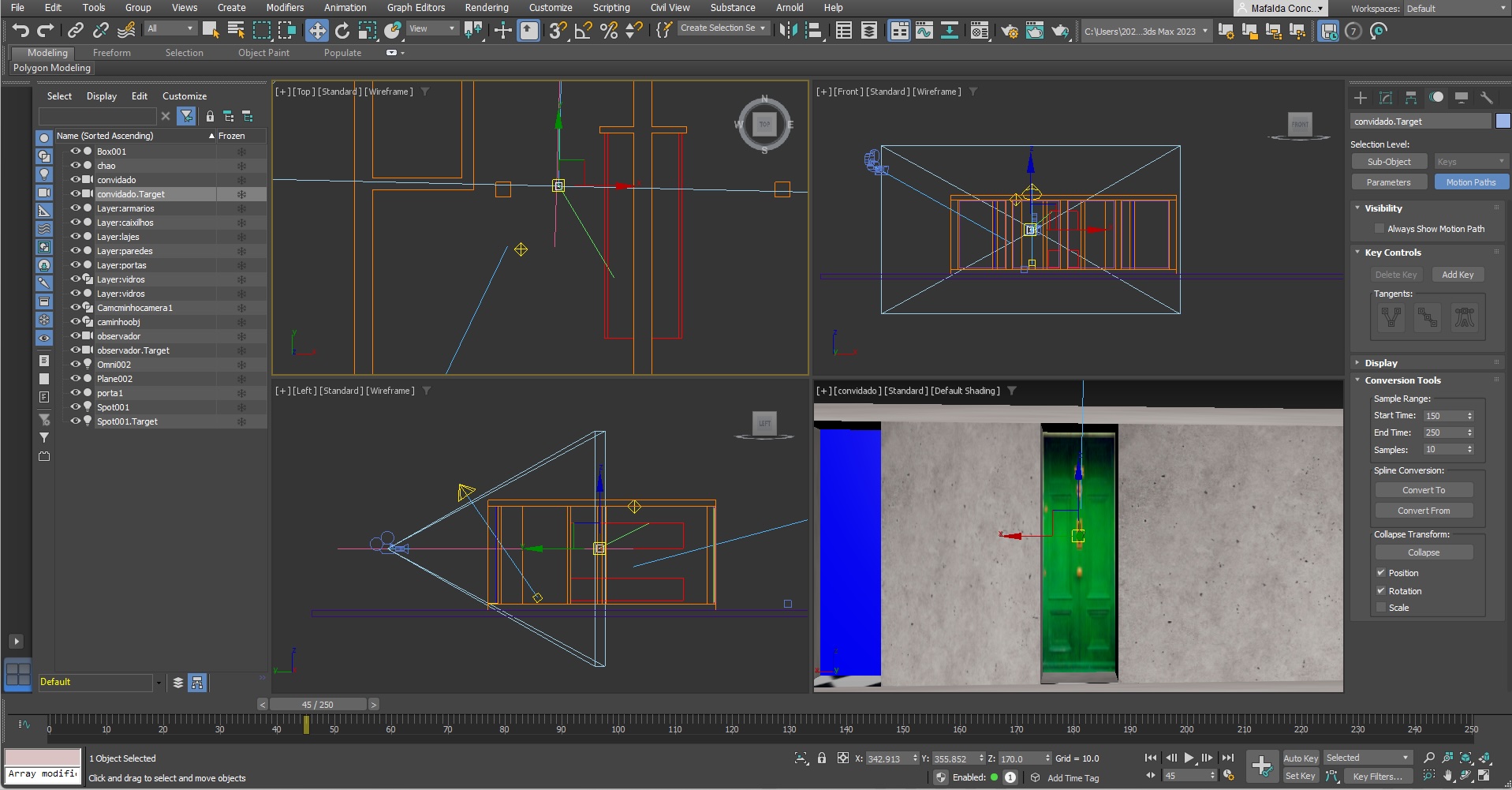Click the Add Key button
1512x790 pixels.
click(x=1457, y=275)
